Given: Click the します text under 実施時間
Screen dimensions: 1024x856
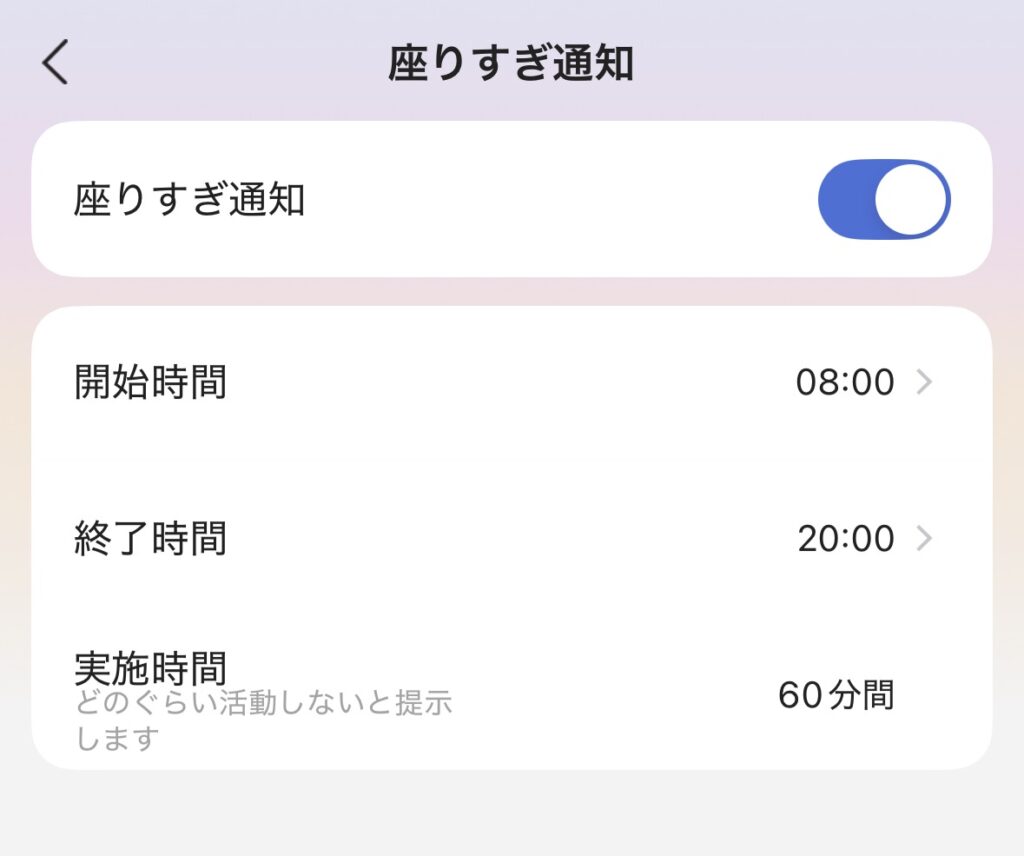Looking at the screenshot, I should (118, 739).
